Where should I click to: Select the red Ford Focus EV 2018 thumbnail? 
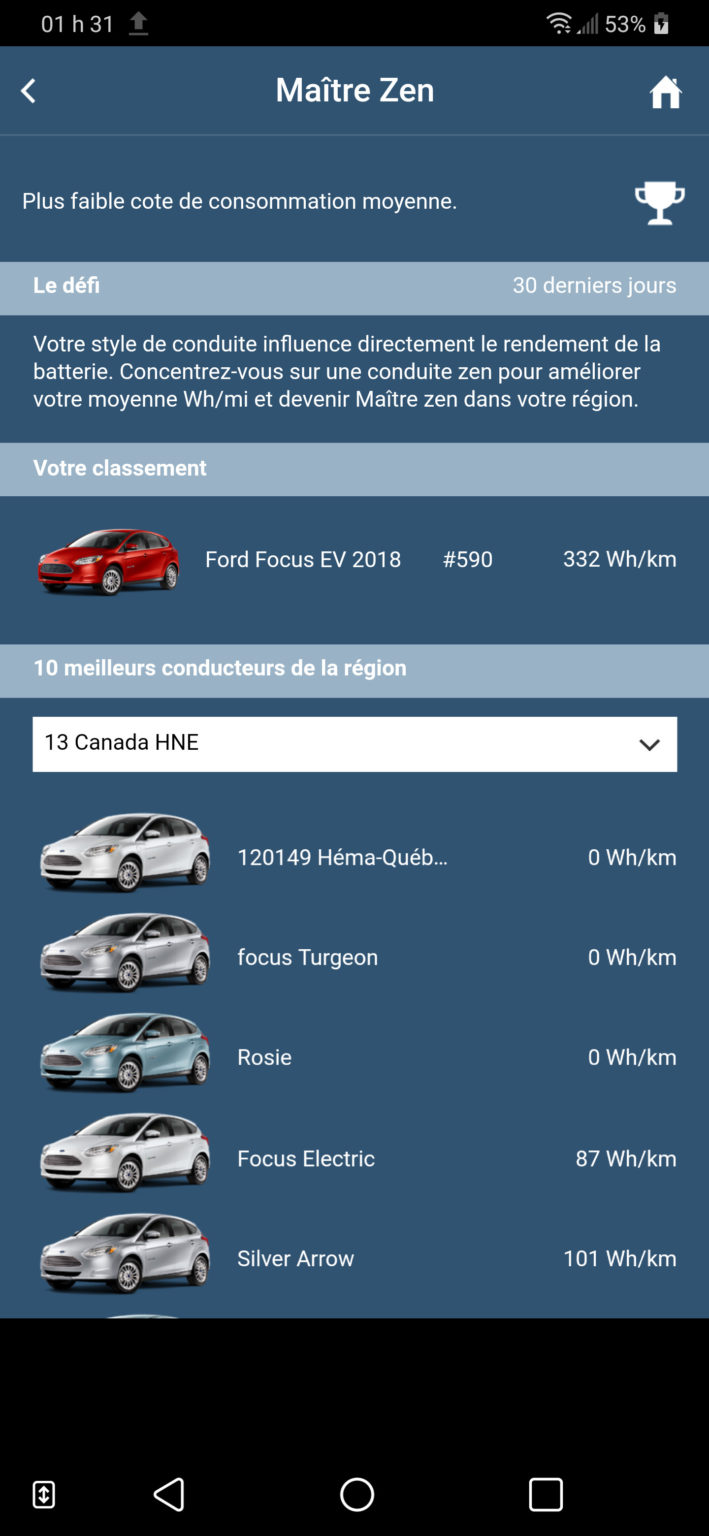tap(109, 561)
